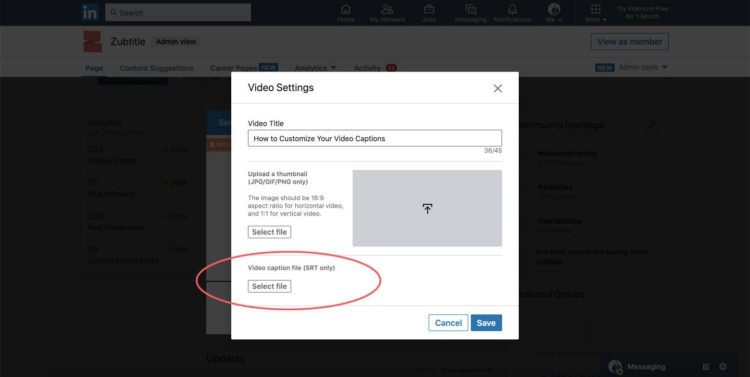750x377 pixels.
Task: Click the LinkedIn logo icon
Action: coord(90,12)
